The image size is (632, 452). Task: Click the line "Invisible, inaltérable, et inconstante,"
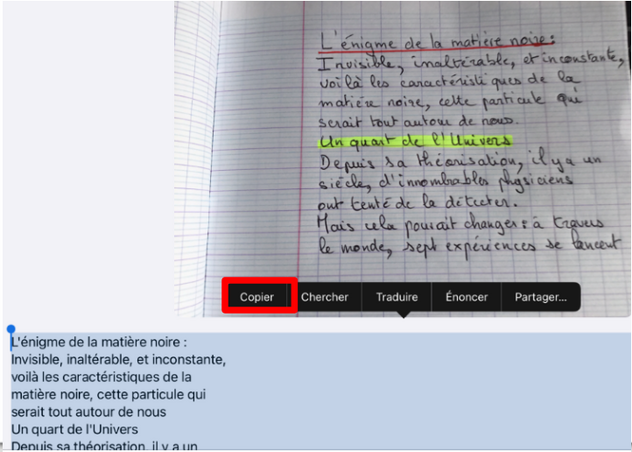point(118,360)
